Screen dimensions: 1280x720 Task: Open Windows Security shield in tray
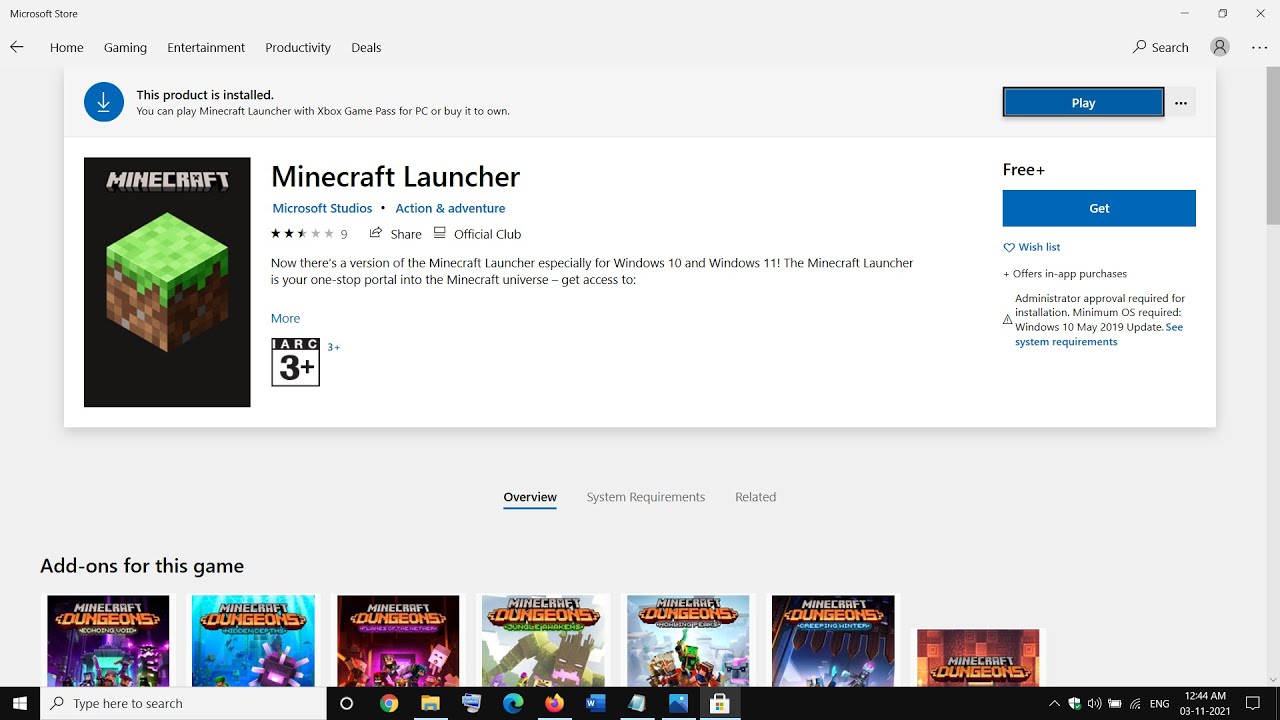click(1074, 703)
